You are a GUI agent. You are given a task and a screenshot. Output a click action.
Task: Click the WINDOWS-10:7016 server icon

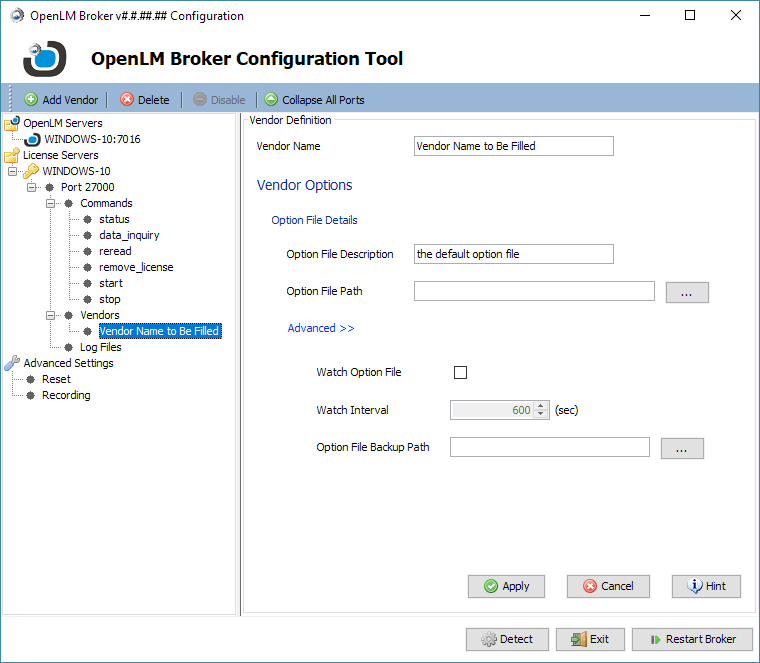click(32, 139)
